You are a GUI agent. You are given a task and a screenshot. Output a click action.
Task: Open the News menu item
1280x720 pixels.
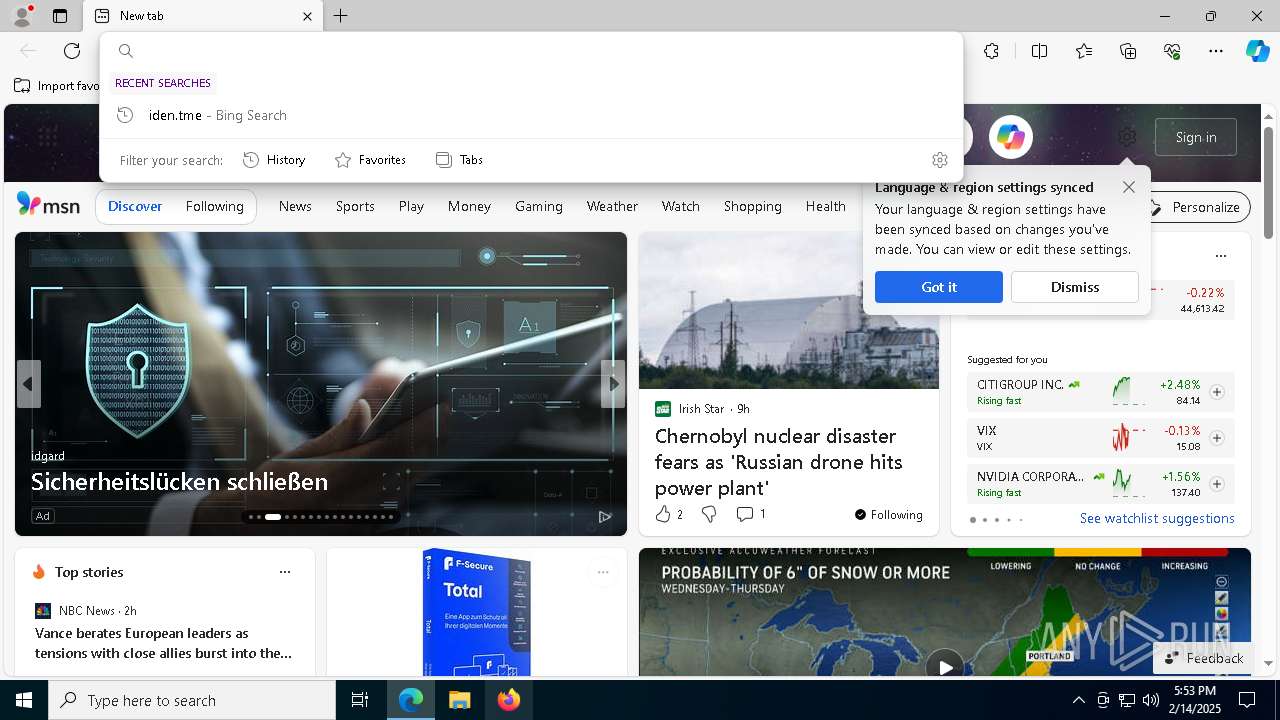coord(295,206)
